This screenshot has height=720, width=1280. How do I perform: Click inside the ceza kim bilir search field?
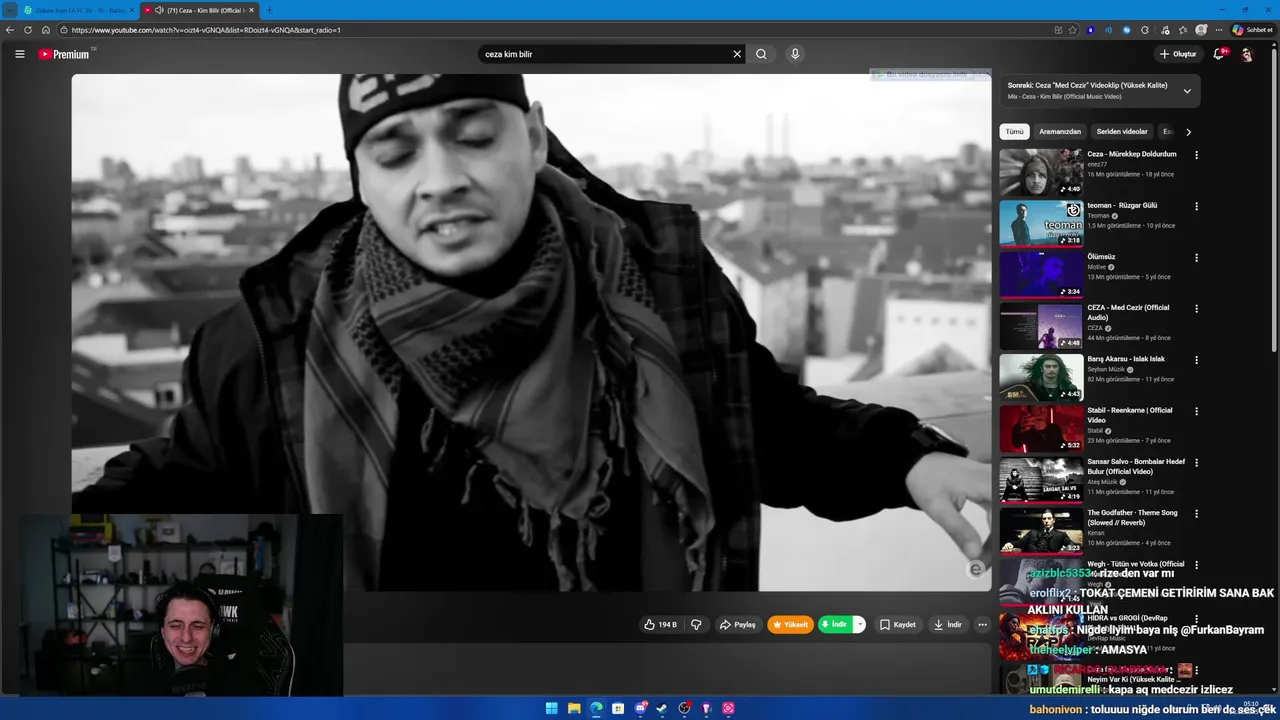pyautogui.click(x=605, y=54)
